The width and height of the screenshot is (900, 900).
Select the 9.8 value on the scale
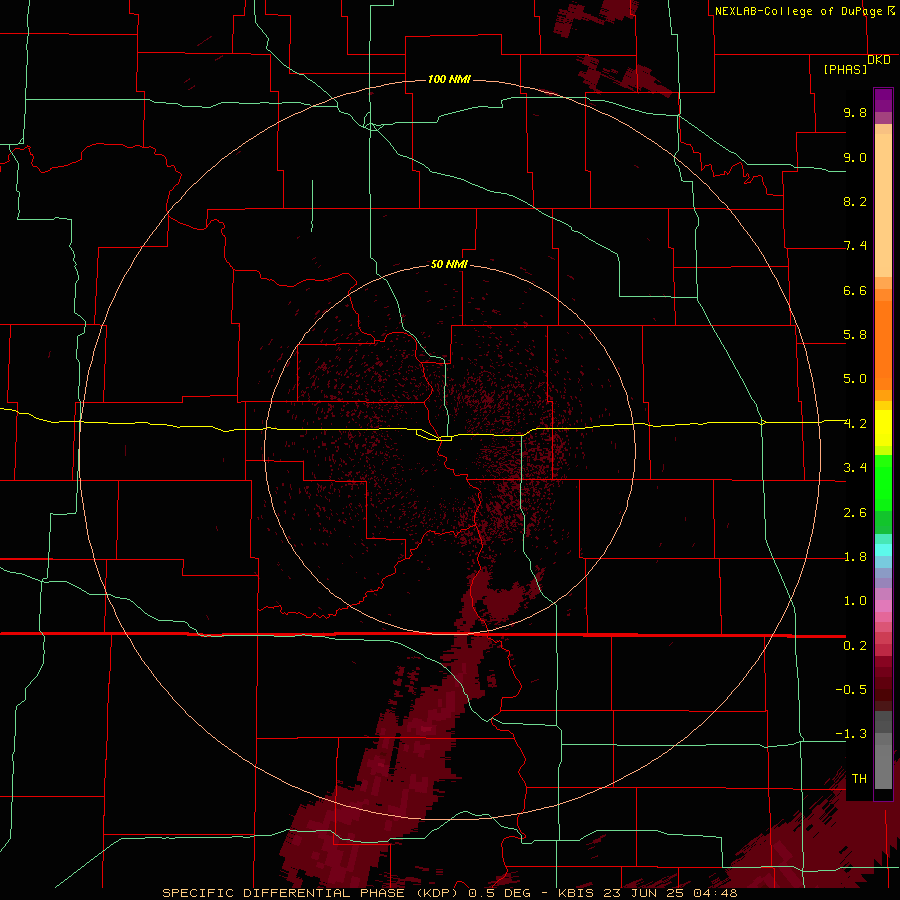coord(855,112)
